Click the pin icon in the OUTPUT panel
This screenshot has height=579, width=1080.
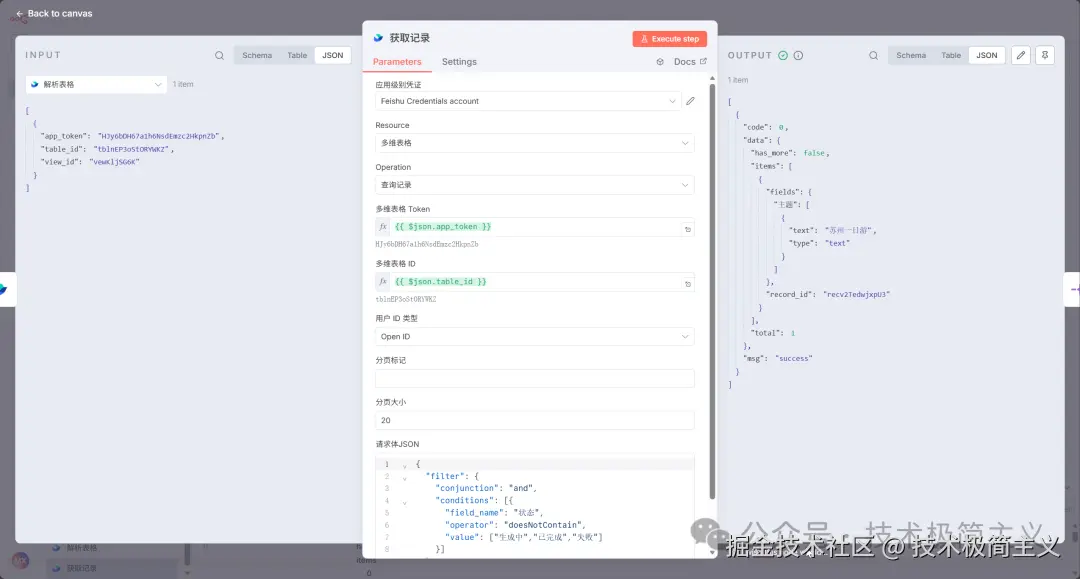pyautogui.click(x=1045, y=55)
